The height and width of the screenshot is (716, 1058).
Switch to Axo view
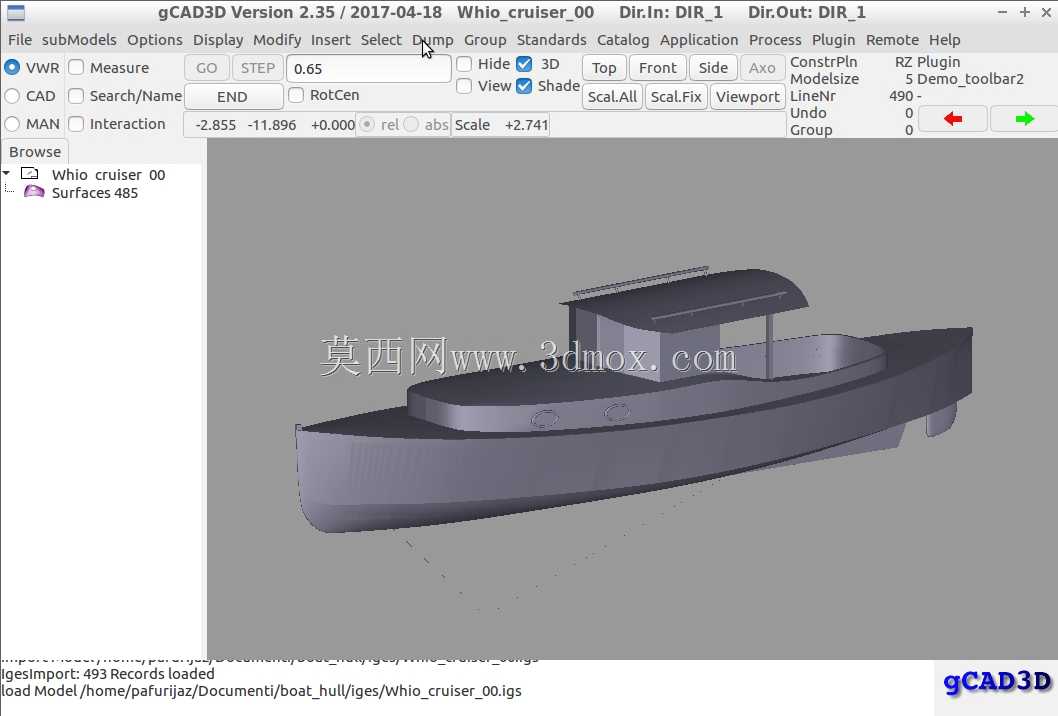762,68
